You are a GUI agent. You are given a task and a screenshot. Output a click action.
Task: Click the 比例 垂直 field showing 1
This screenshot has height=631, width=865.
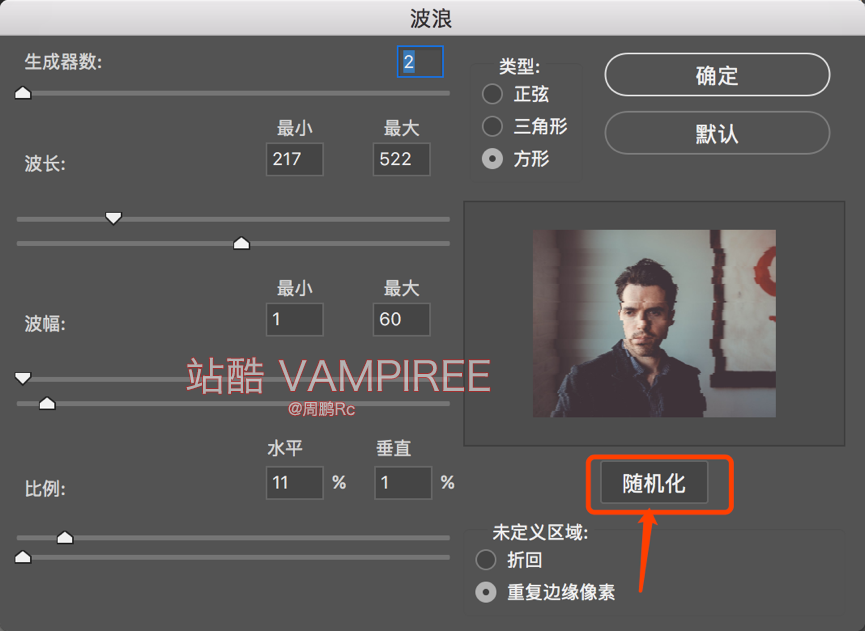[403, 483]
